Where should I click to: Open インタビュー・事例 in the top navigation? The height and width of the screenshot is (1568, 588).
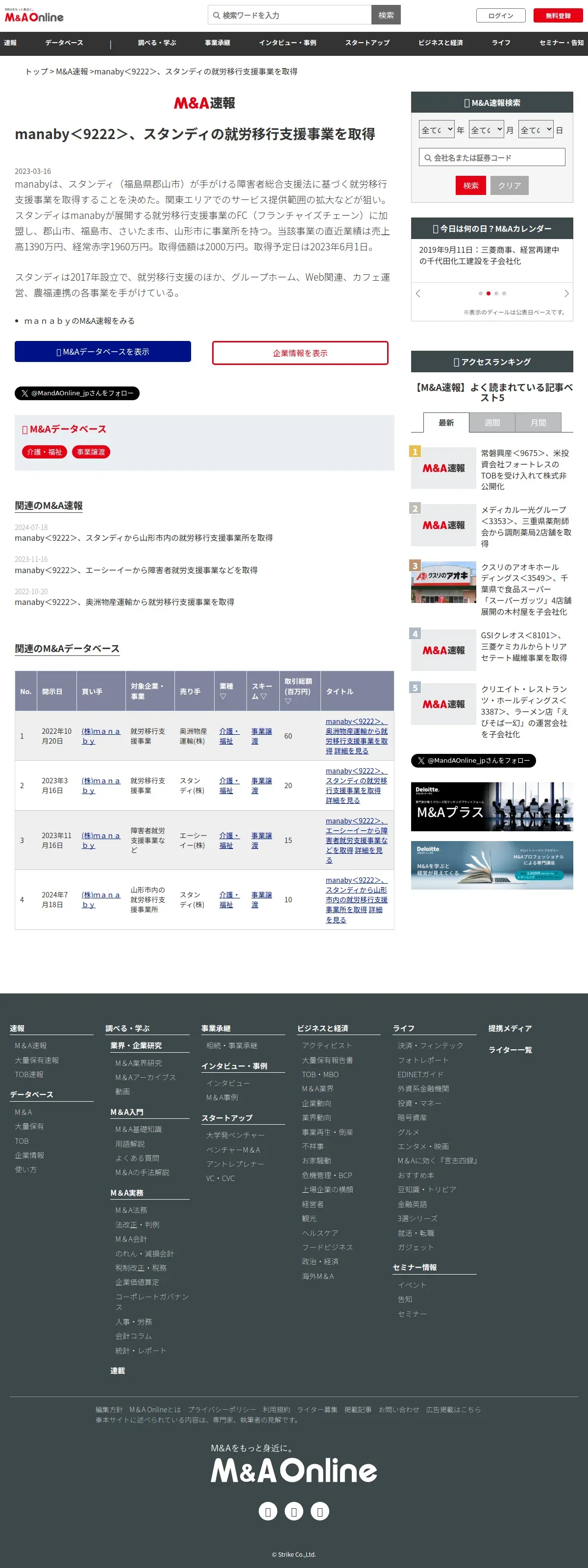(287, 43)
